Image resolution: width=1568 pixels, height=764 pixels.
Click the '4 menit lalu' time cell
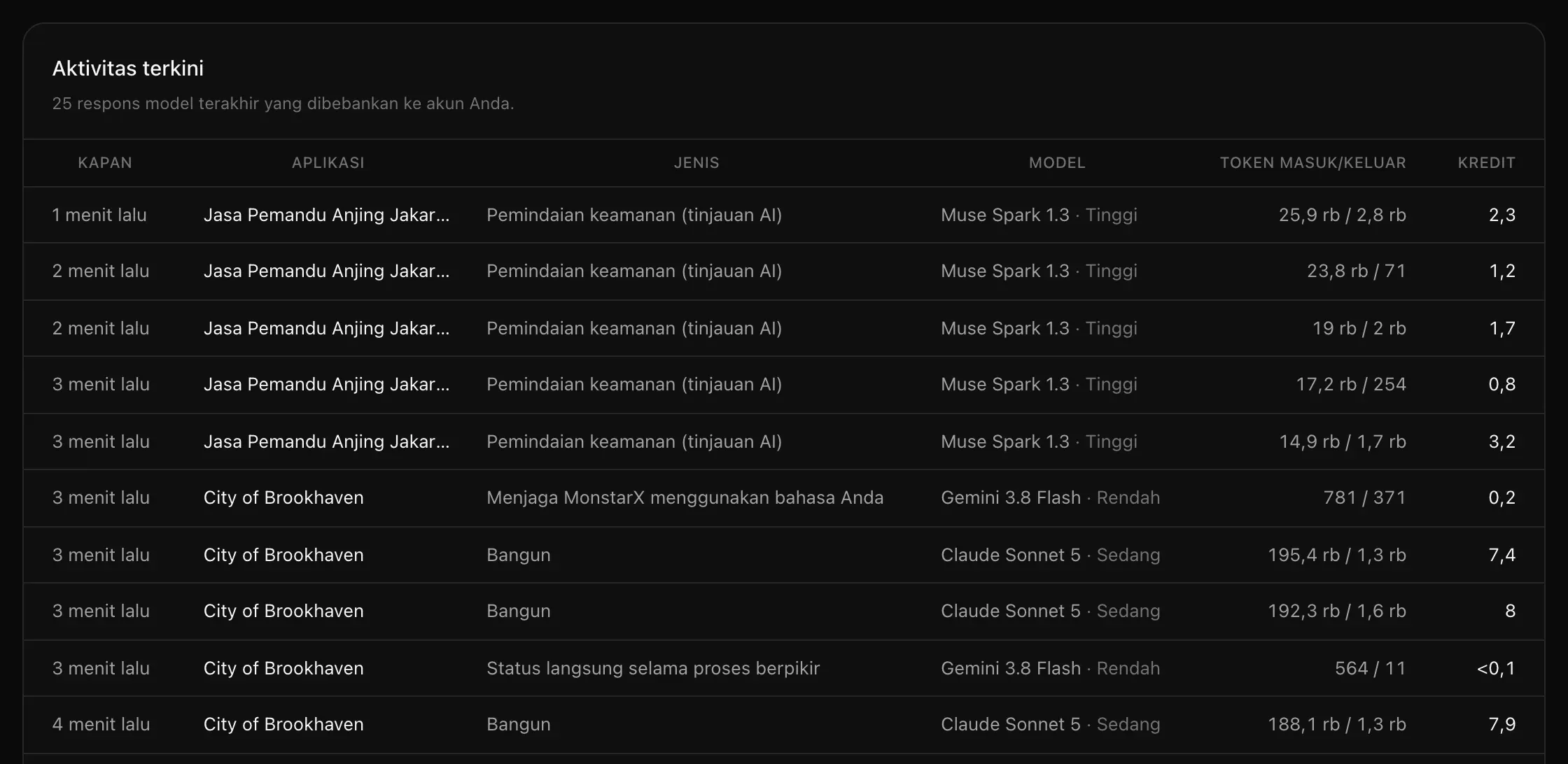[x=101, y=724]
